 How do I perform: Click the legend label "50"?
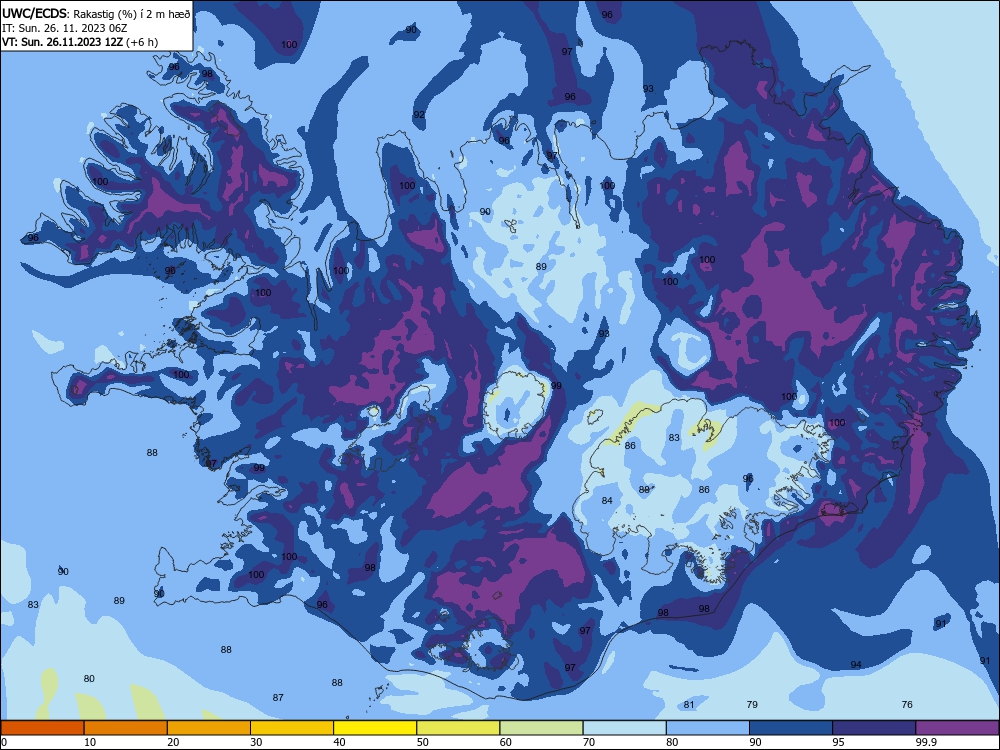(423, 742)
